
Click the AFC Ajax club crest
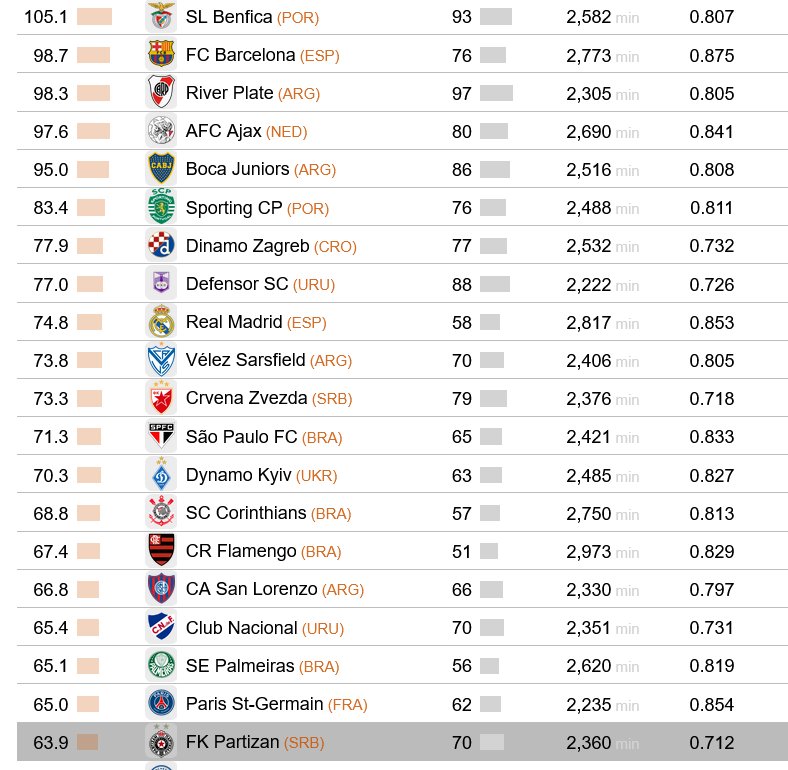[160, 131]
